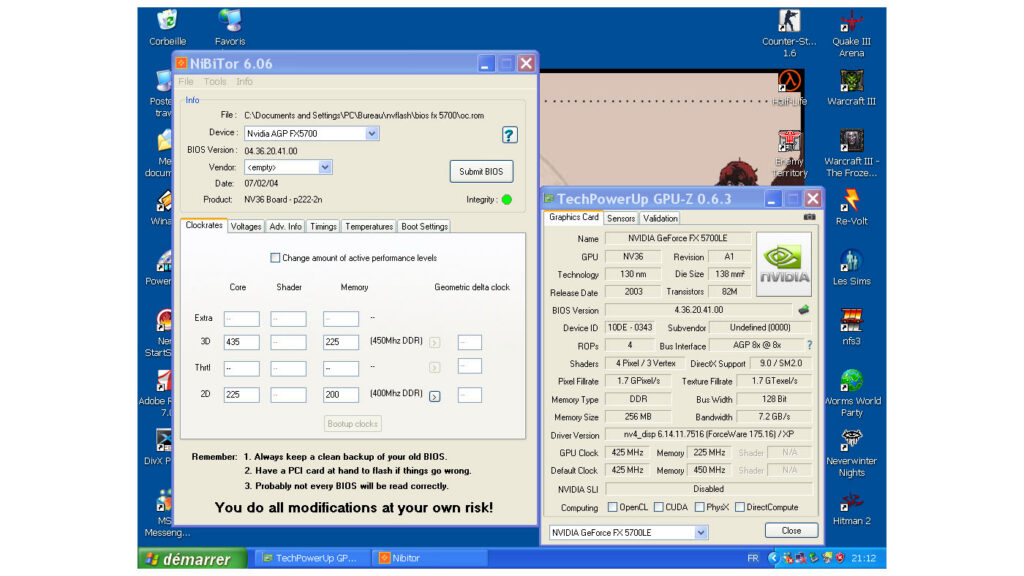Click the question mark beside Bus Interface in GPU-Z
Image resolution: width=1024 pixels, height=576 pixels.
(x=808, y=345)
